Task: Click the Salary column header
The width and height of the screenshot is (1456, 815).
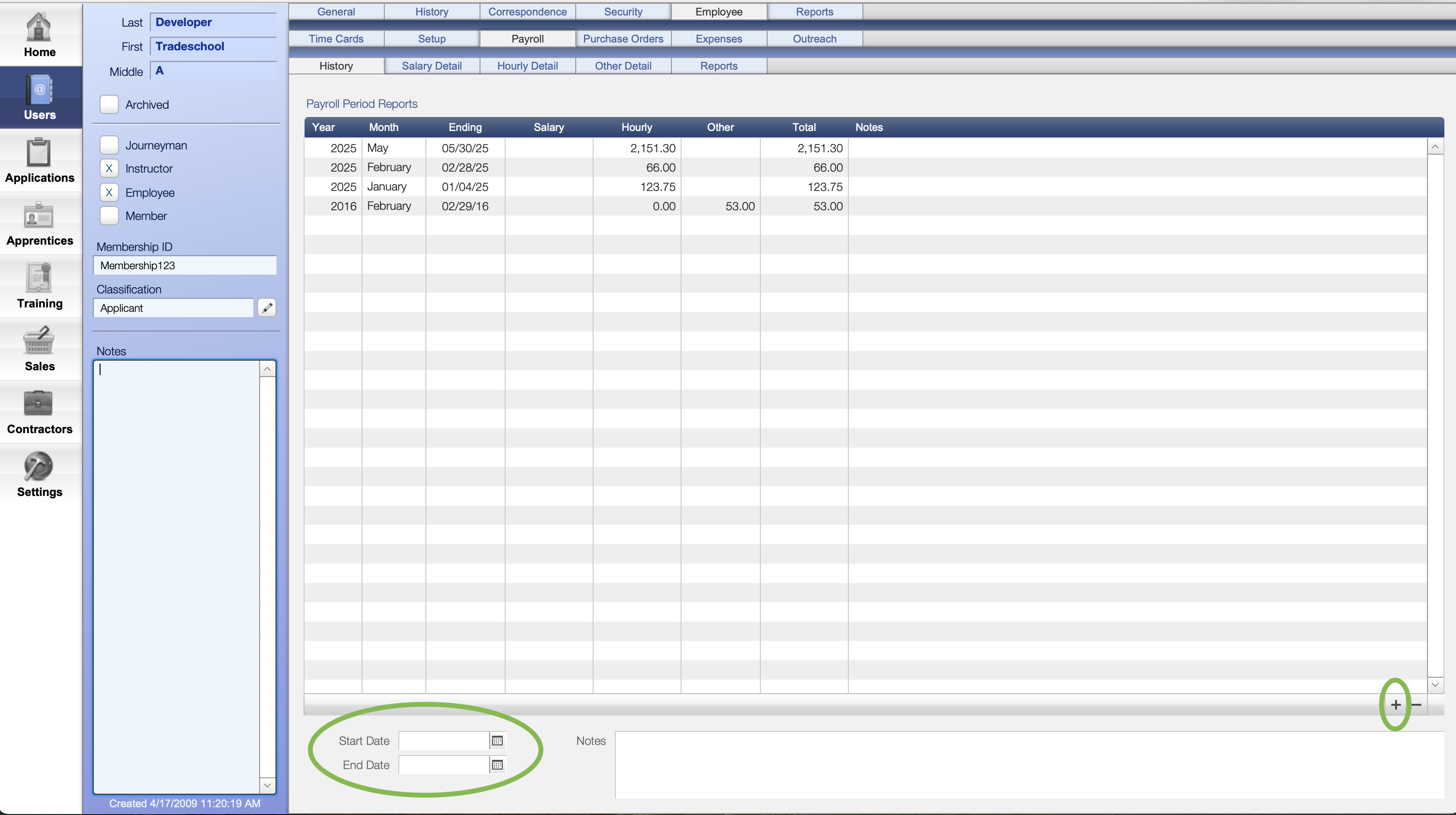Action: coord(548,128)
